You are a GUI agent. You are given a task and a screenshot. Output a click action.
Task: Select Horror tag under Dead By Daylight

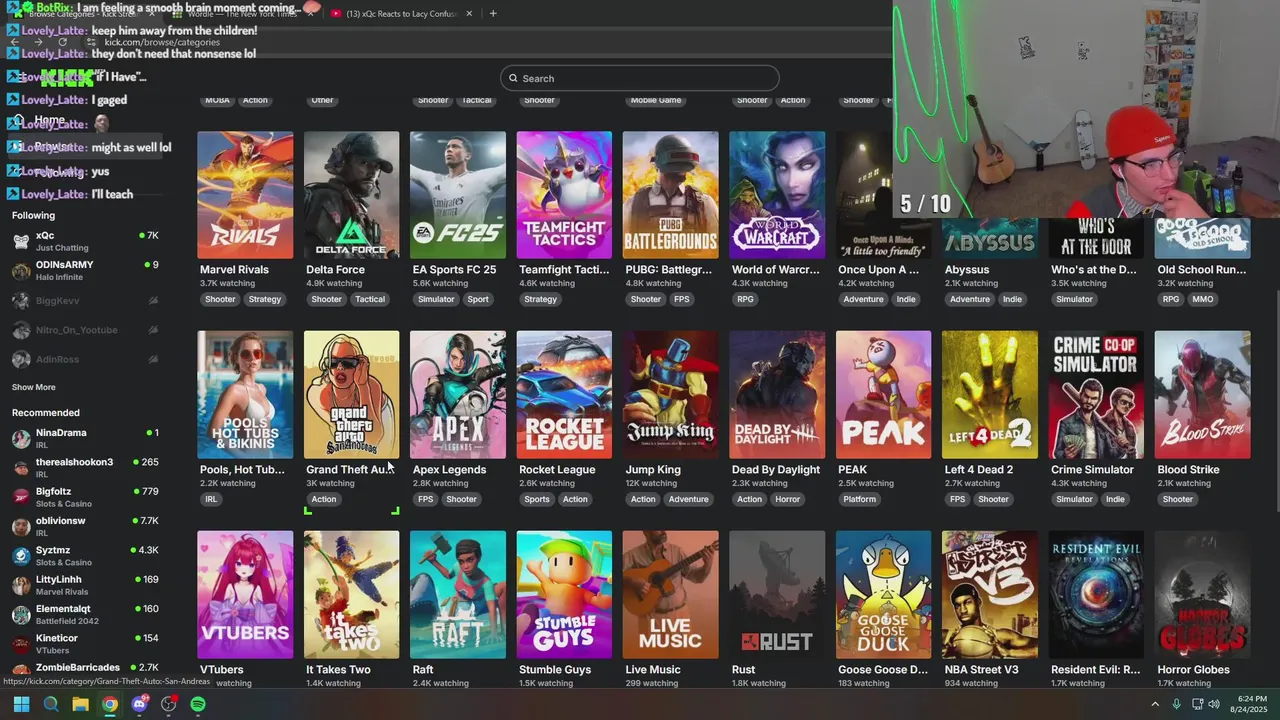click(788, 499)
